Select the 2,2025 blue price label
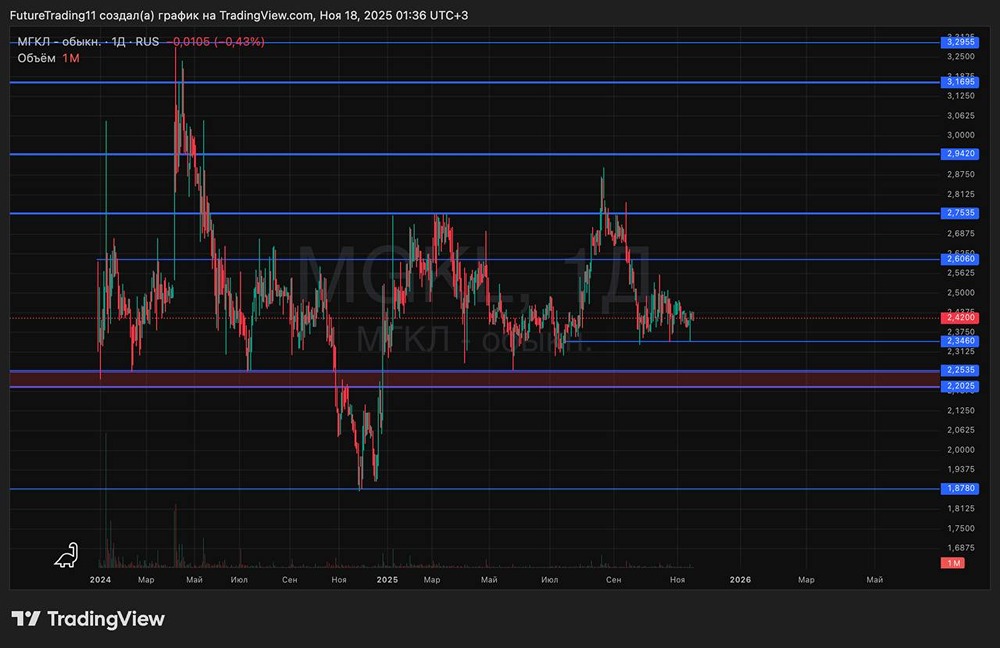Image resolution: width=1000 pixels, height=648 pixels. pos(960,386)
